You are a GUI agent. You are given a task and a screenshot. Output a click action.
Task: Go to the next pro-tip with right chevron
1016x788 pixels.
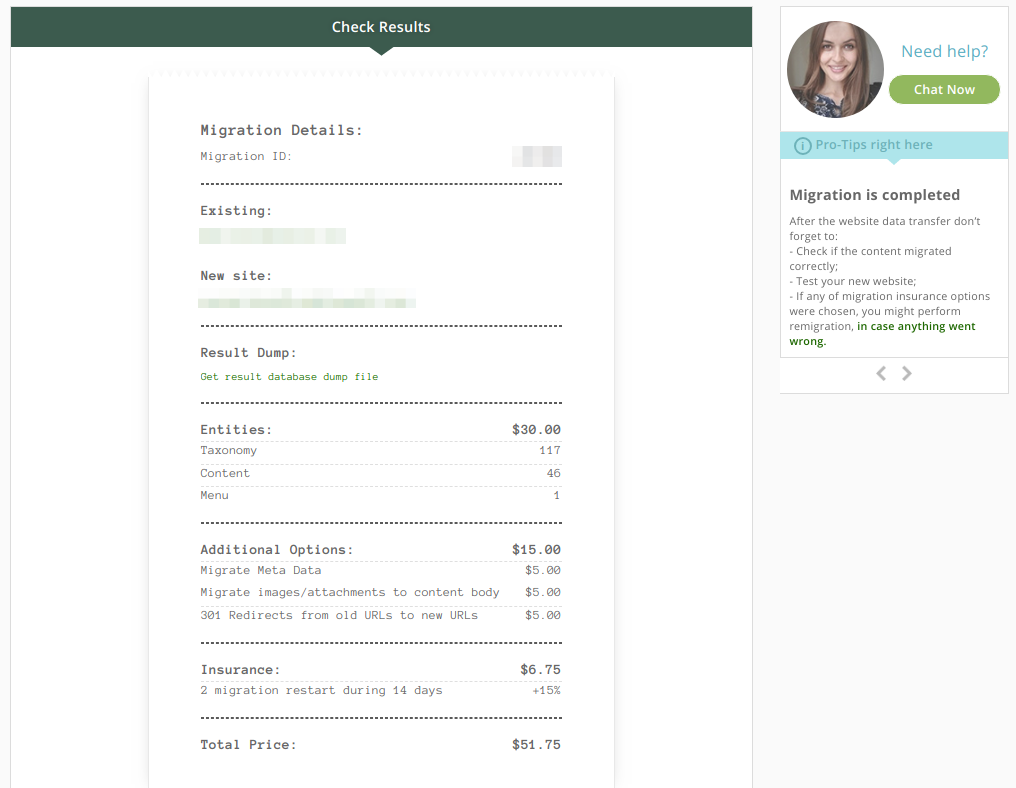click(x=906, y=373)
